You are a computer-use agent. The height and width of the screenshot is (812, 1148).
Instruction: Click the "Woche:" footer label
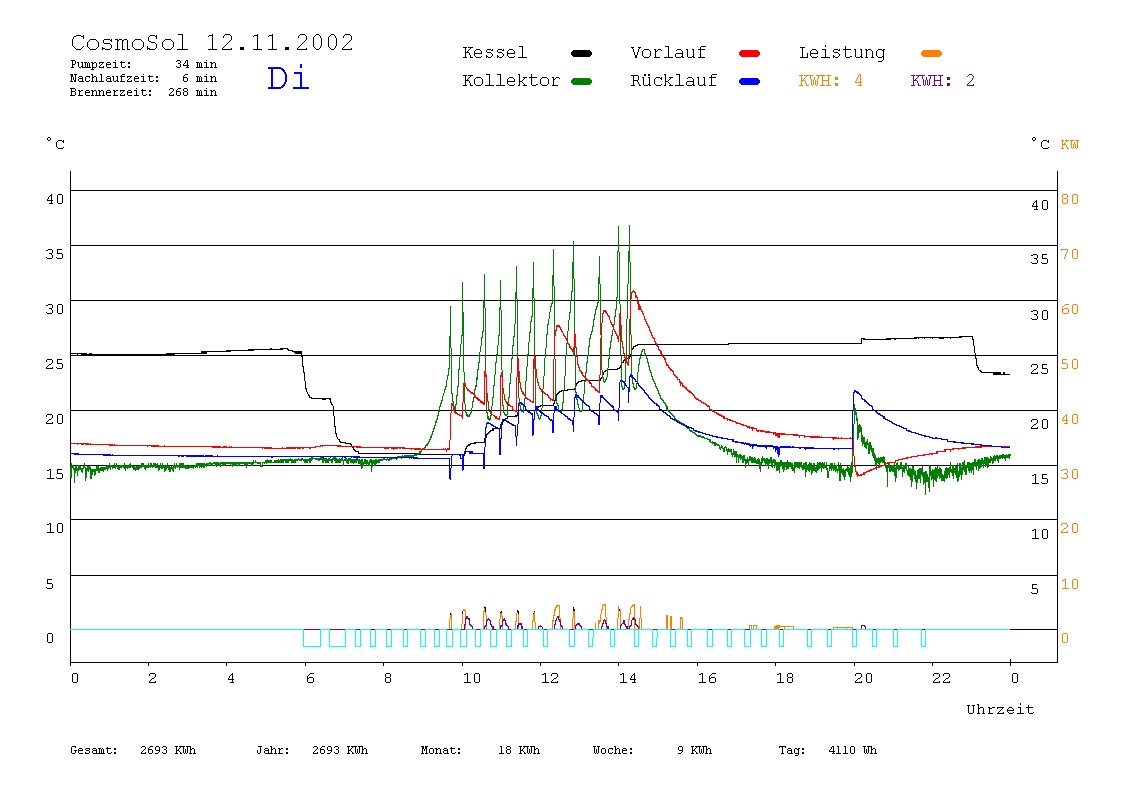613,750
